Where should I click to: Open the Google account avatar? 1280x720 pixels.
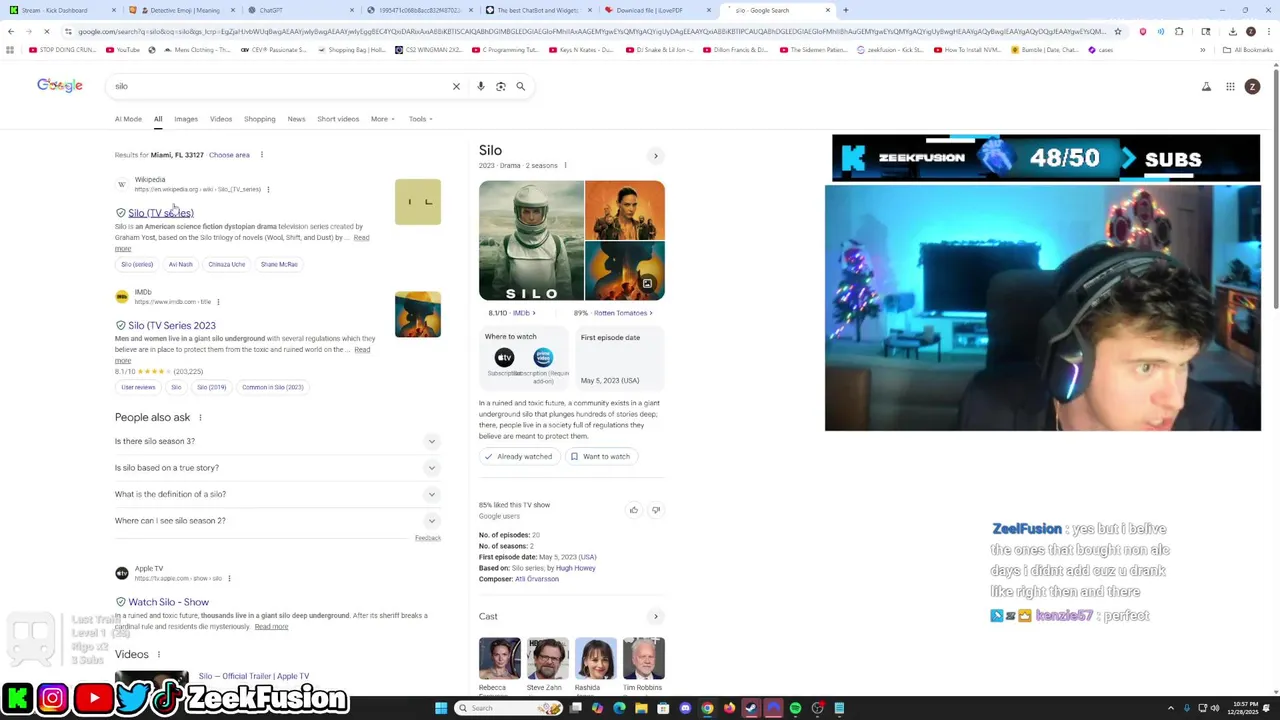(1252, 86)
